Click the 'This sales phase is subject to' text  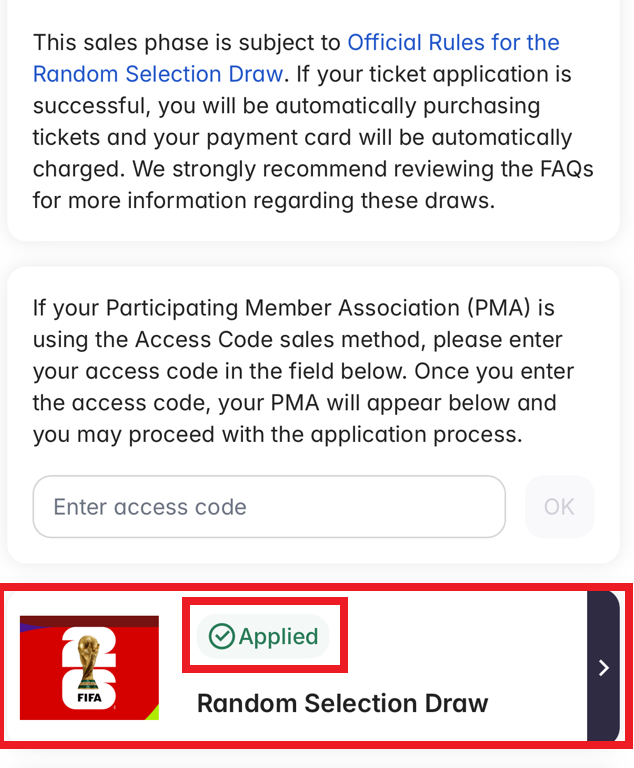(x=187, y=42)
